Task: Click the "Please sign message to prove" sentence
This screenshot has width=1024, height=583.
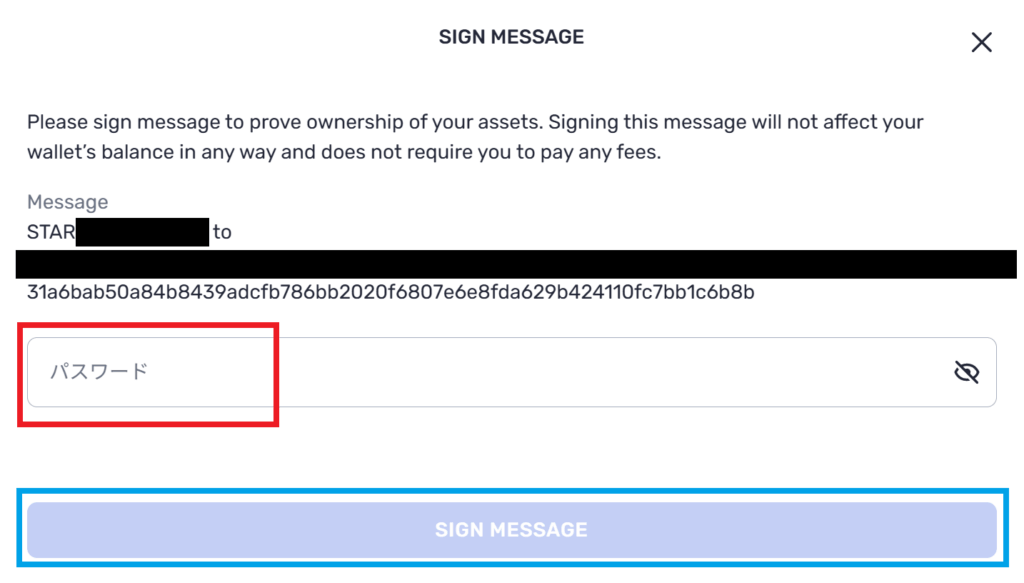Action: pos(285,122)
